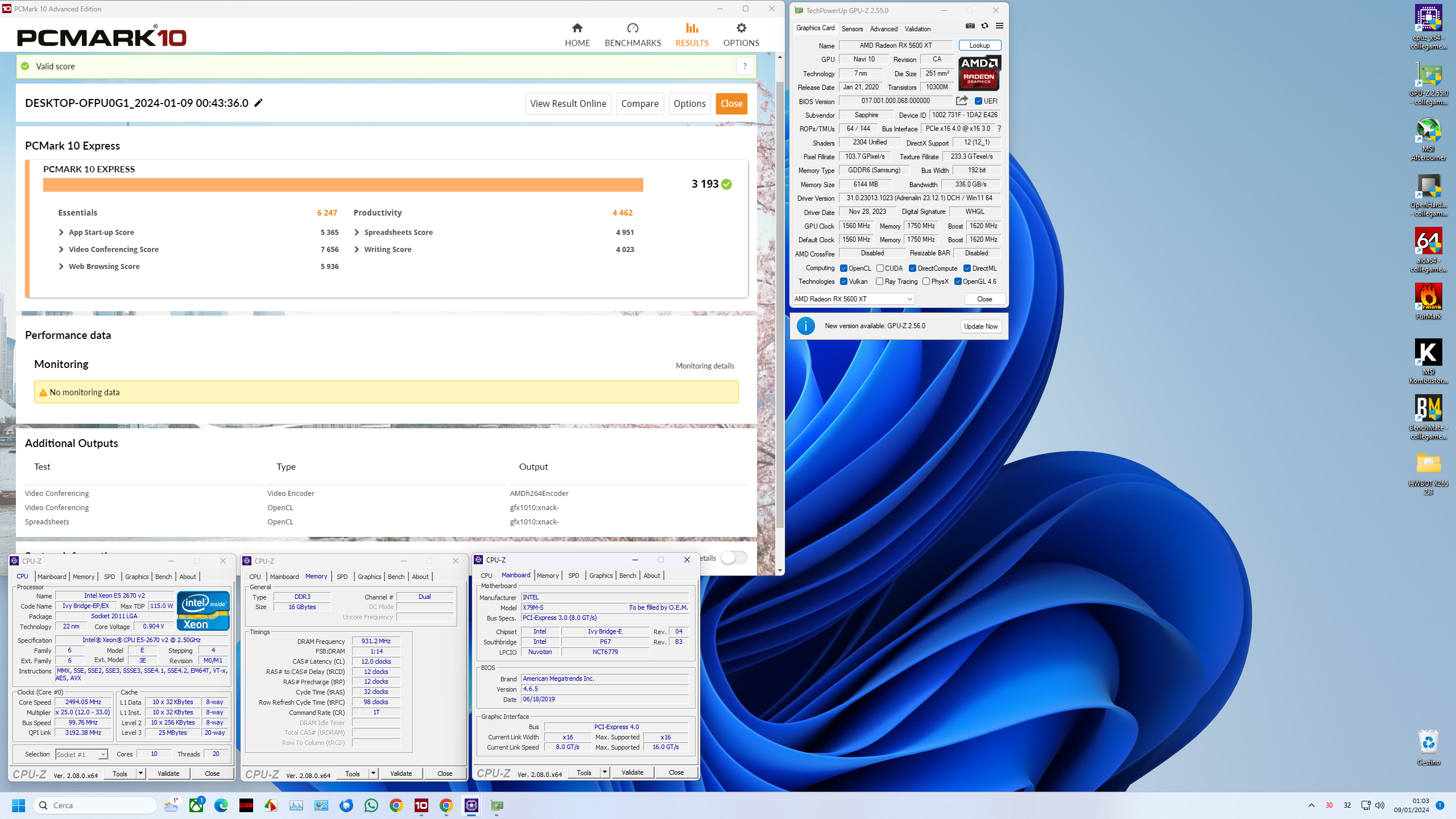Open PCMark 10 taskbar icon

[421, 805]
